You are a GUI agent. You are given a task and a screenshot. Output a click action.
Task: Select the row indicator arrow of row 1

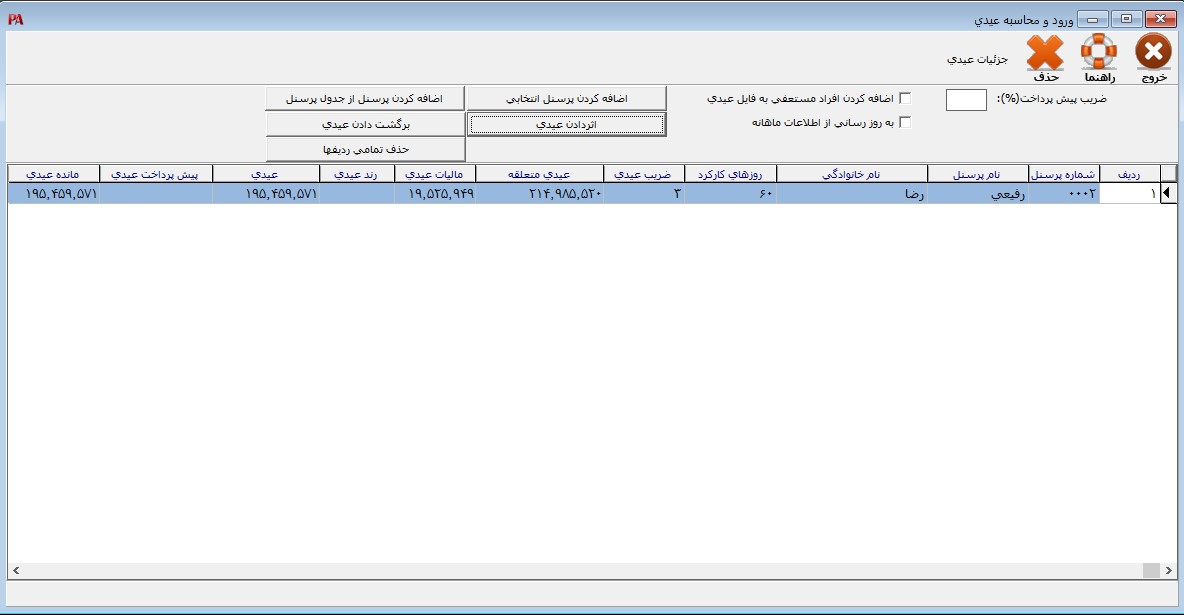pos(1167,194)
